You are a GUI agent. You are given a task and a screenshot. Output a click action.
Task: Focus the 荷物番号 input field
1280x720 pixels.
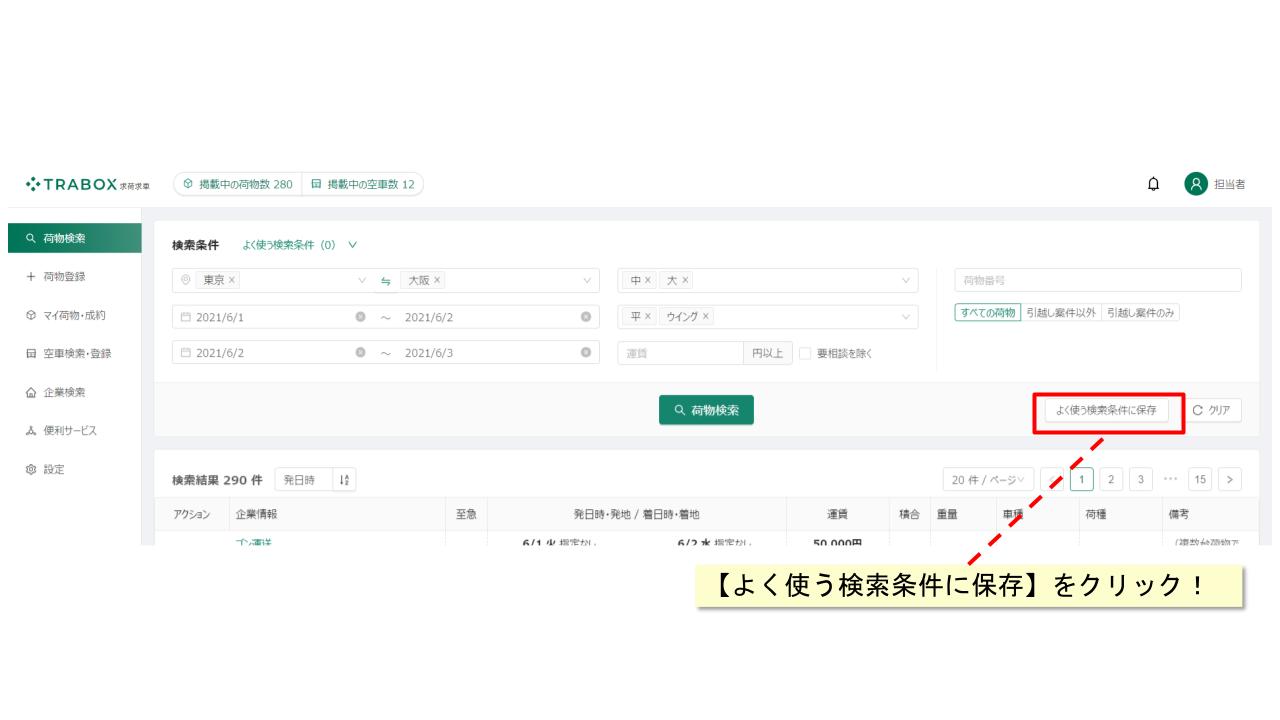tap(1098, 280)
